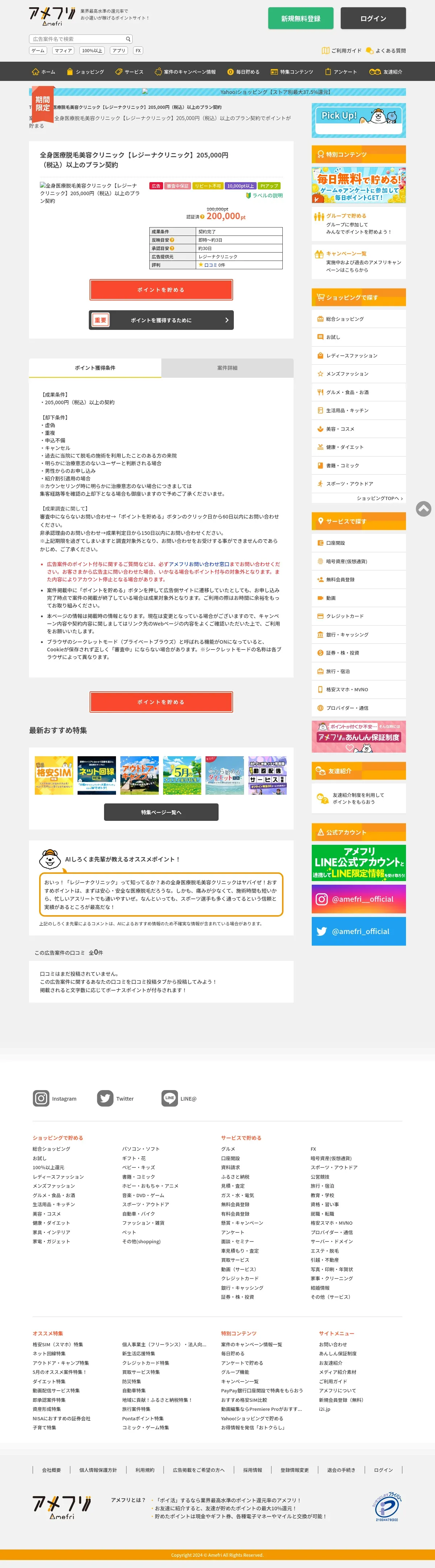Open LINE公式アカウント banner
Image resolution: width=435 pixels, height=1568 pixels.
[359, 863]
